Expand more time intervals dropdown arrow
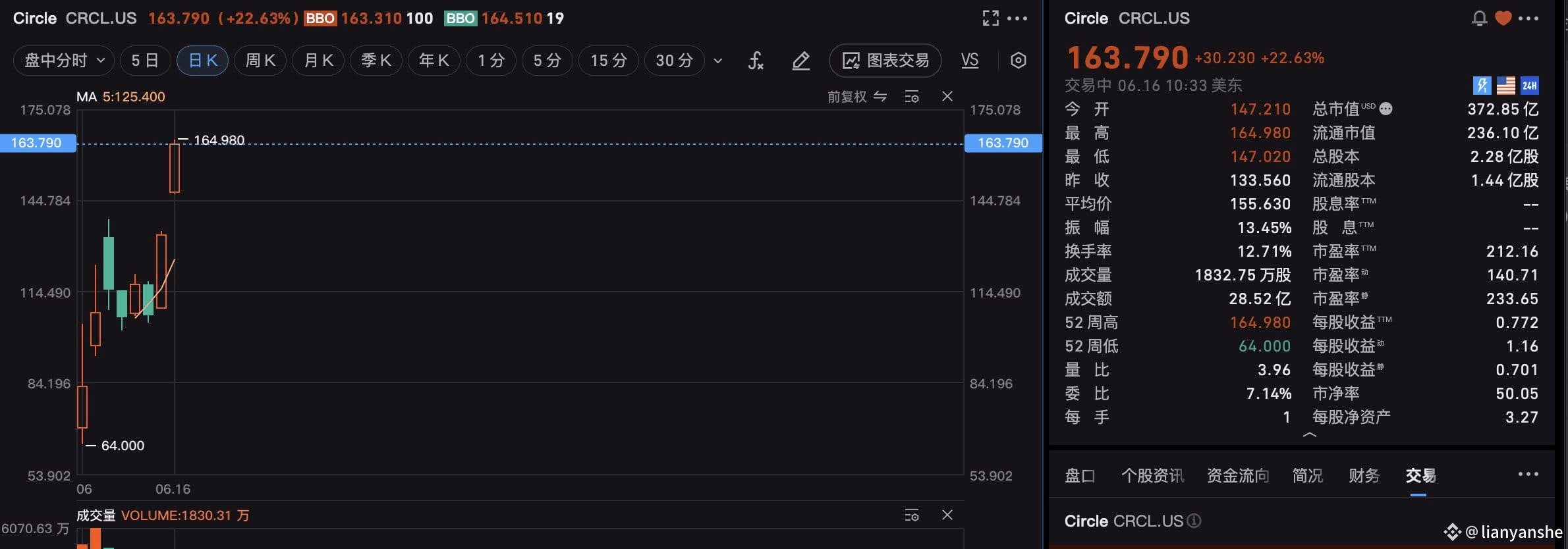Image resolution: width=1568 pixels, height=549 pixels. (718, 61)
